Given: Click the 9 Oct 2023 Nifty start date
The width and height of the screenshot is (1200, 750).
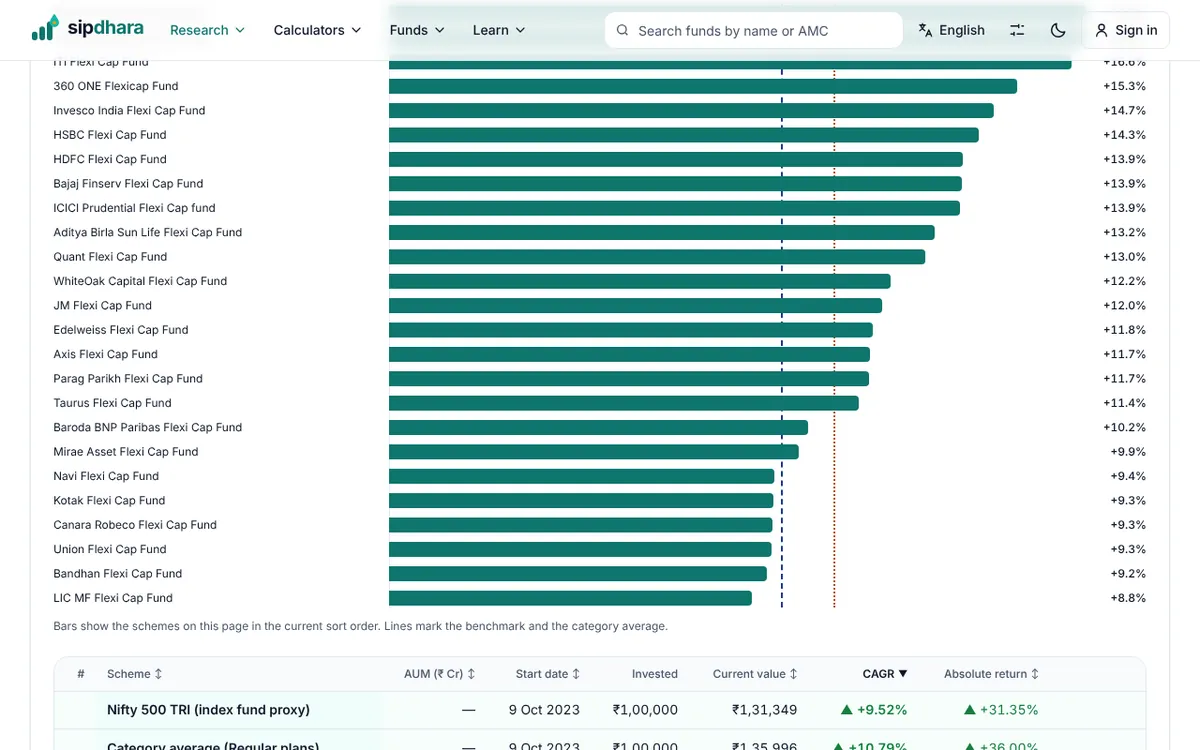Looking at the screenshot, I should tap(544, 710).
